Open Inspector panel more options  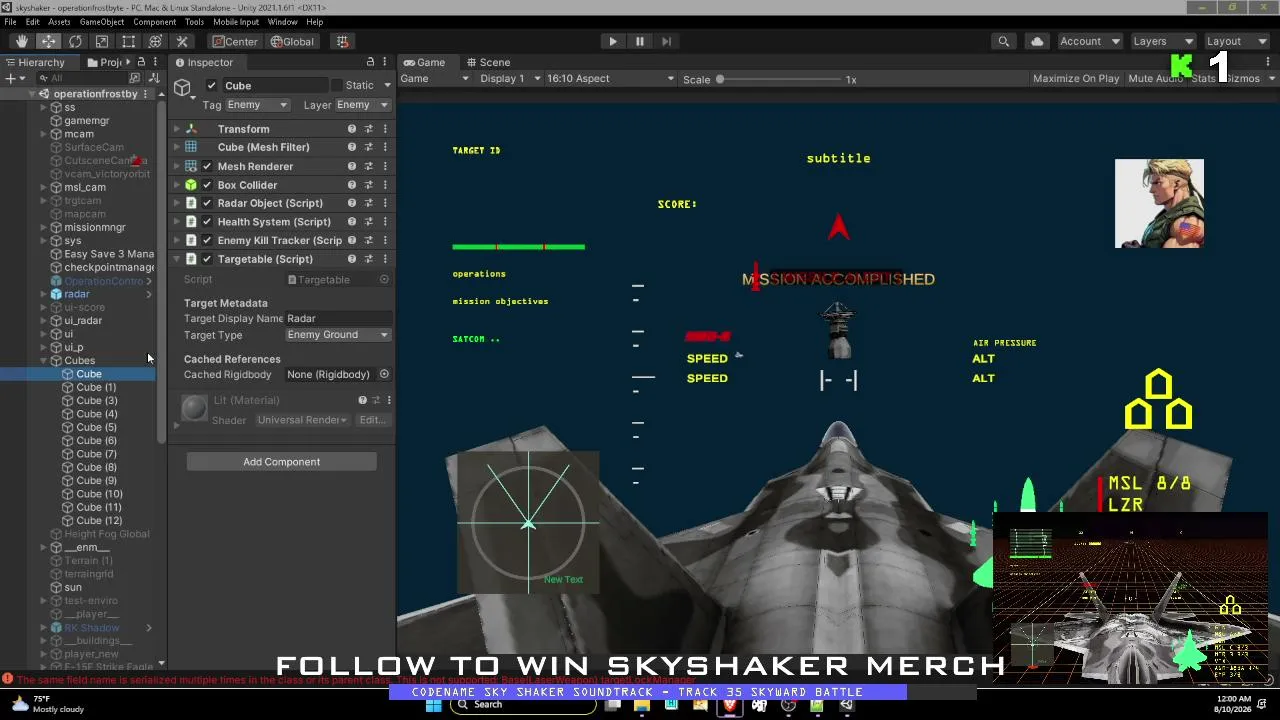385,62
